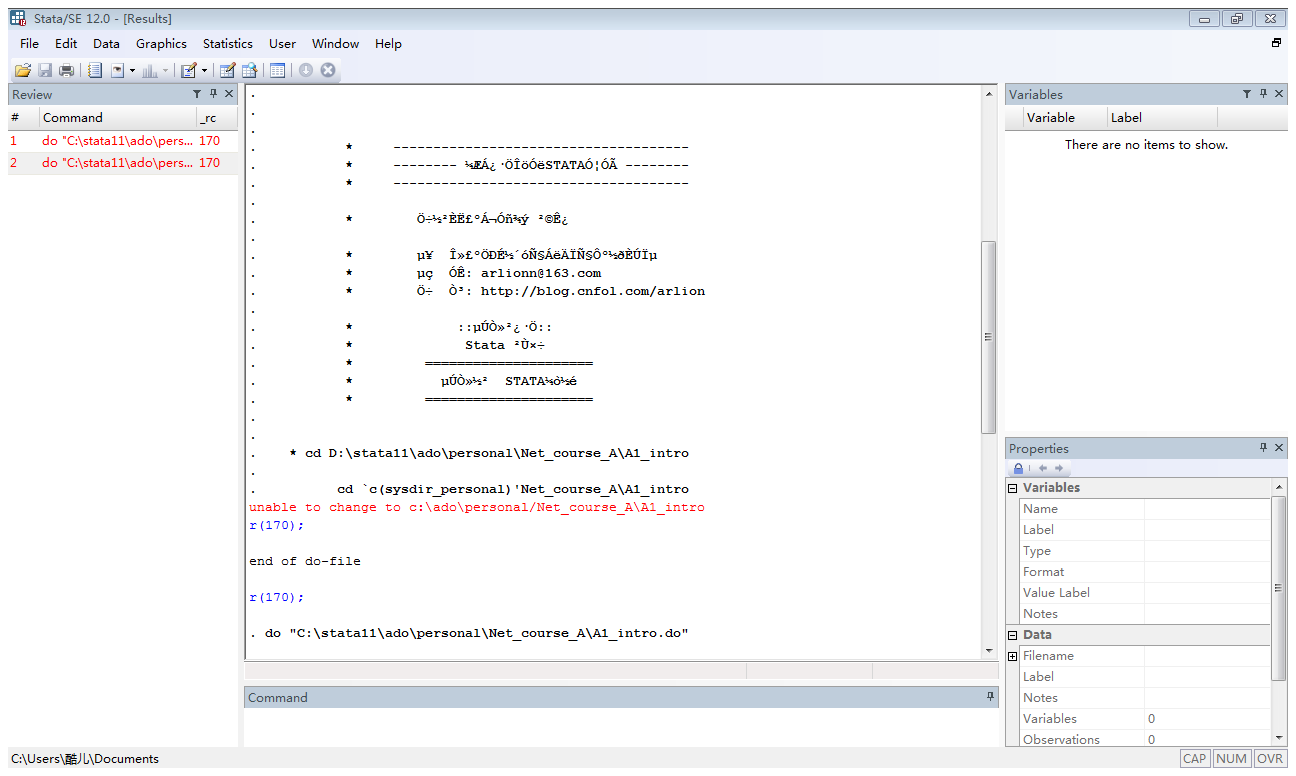Close the Properties panel
Screen dimensions: 1296x776
coord(1279,448)
